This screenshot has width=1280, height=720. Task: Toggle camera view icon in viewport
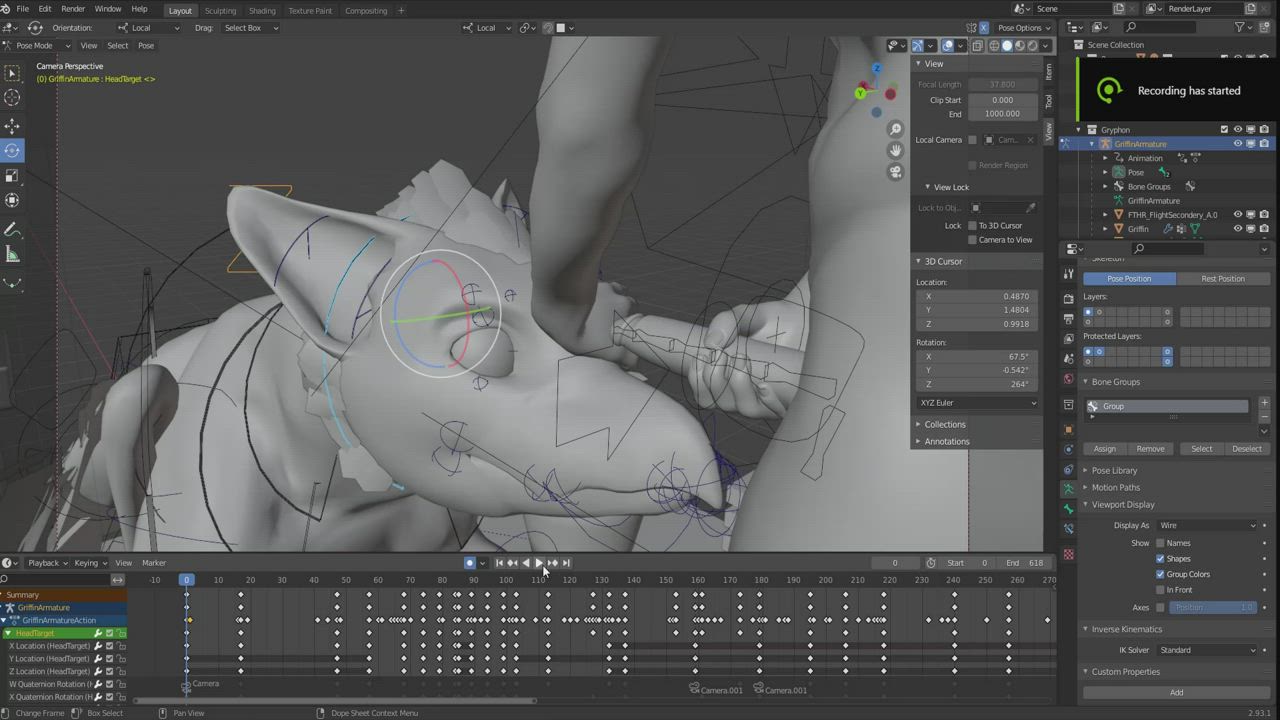(x=895, y=172)
